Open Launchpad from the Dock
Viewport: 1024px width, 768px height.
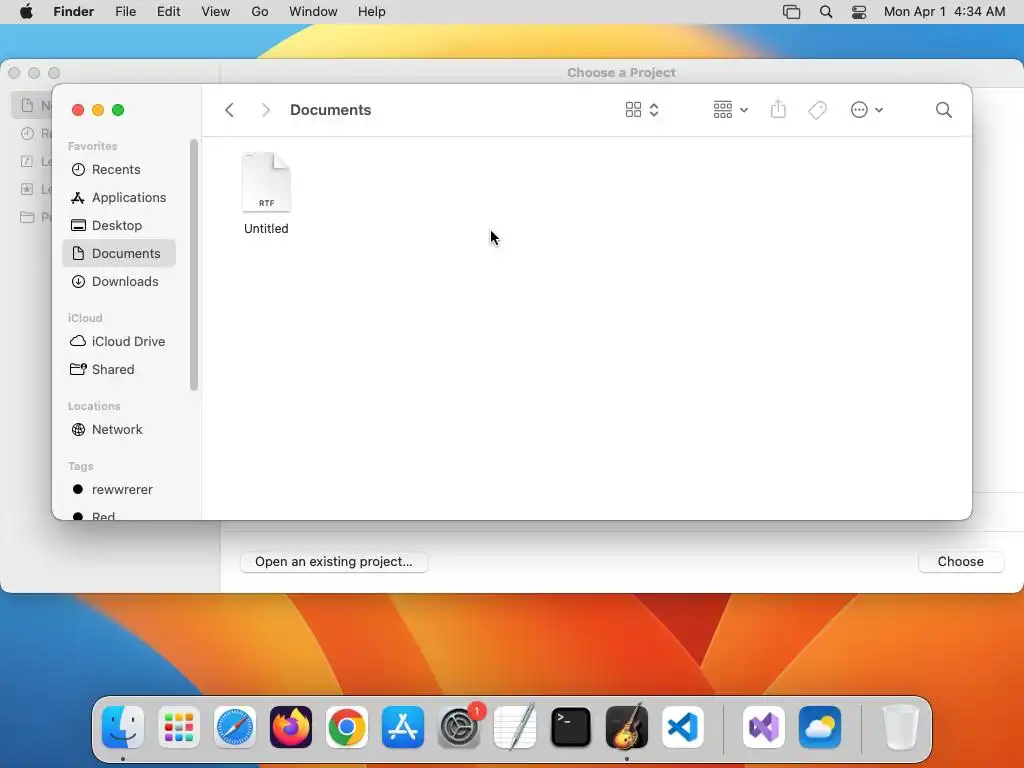pyautogui.click(x=179, y=727)
